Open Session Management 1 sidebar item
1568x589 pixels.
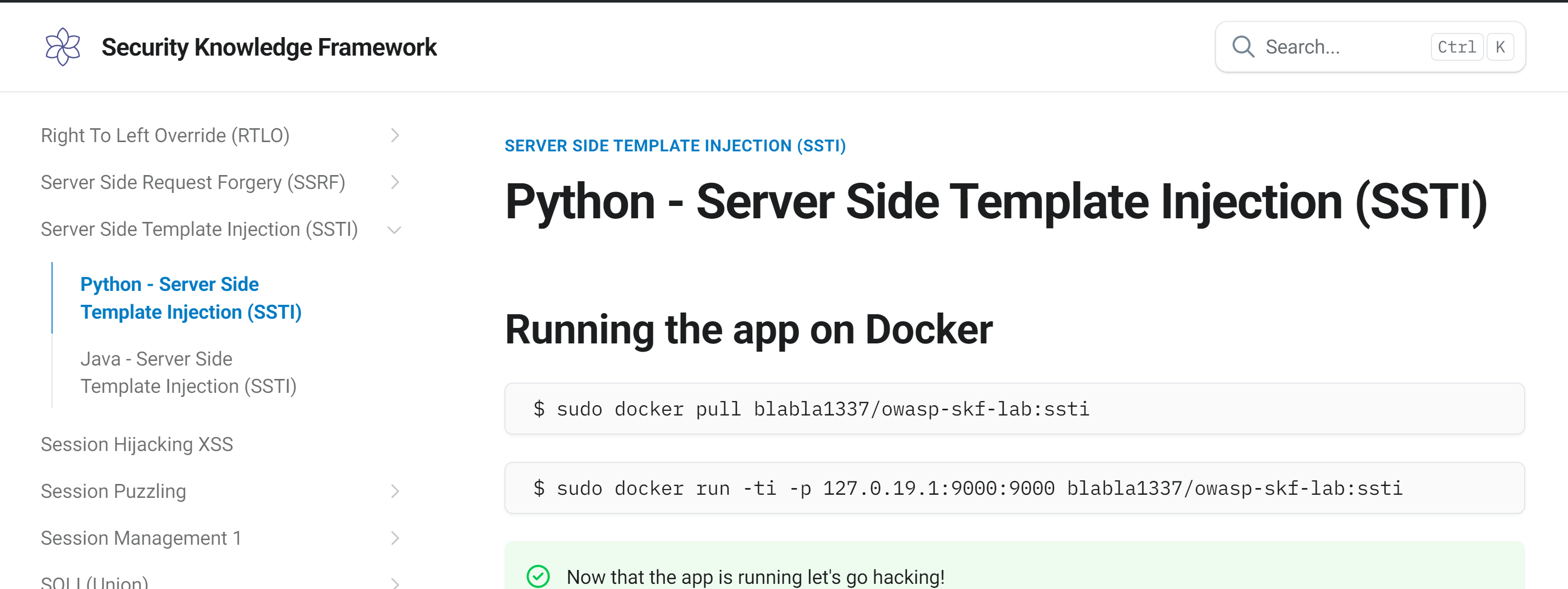141,538
